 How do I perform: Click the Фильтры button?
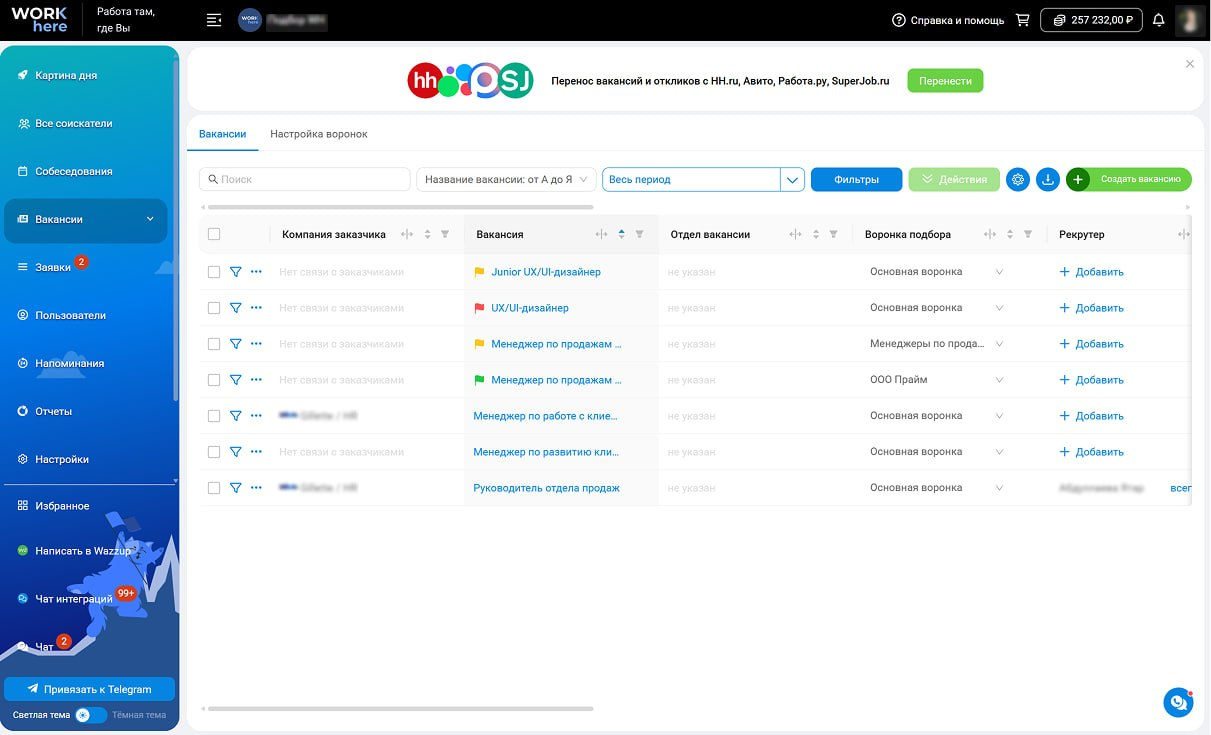[x=856, y=180]
